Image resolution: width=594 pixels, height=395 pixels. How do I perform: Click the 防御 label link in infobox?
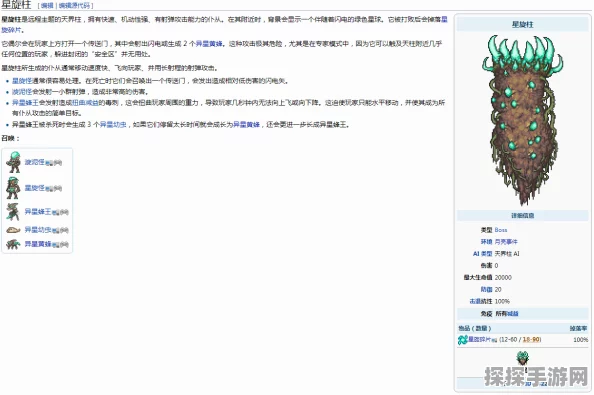[x=486, y=289]
